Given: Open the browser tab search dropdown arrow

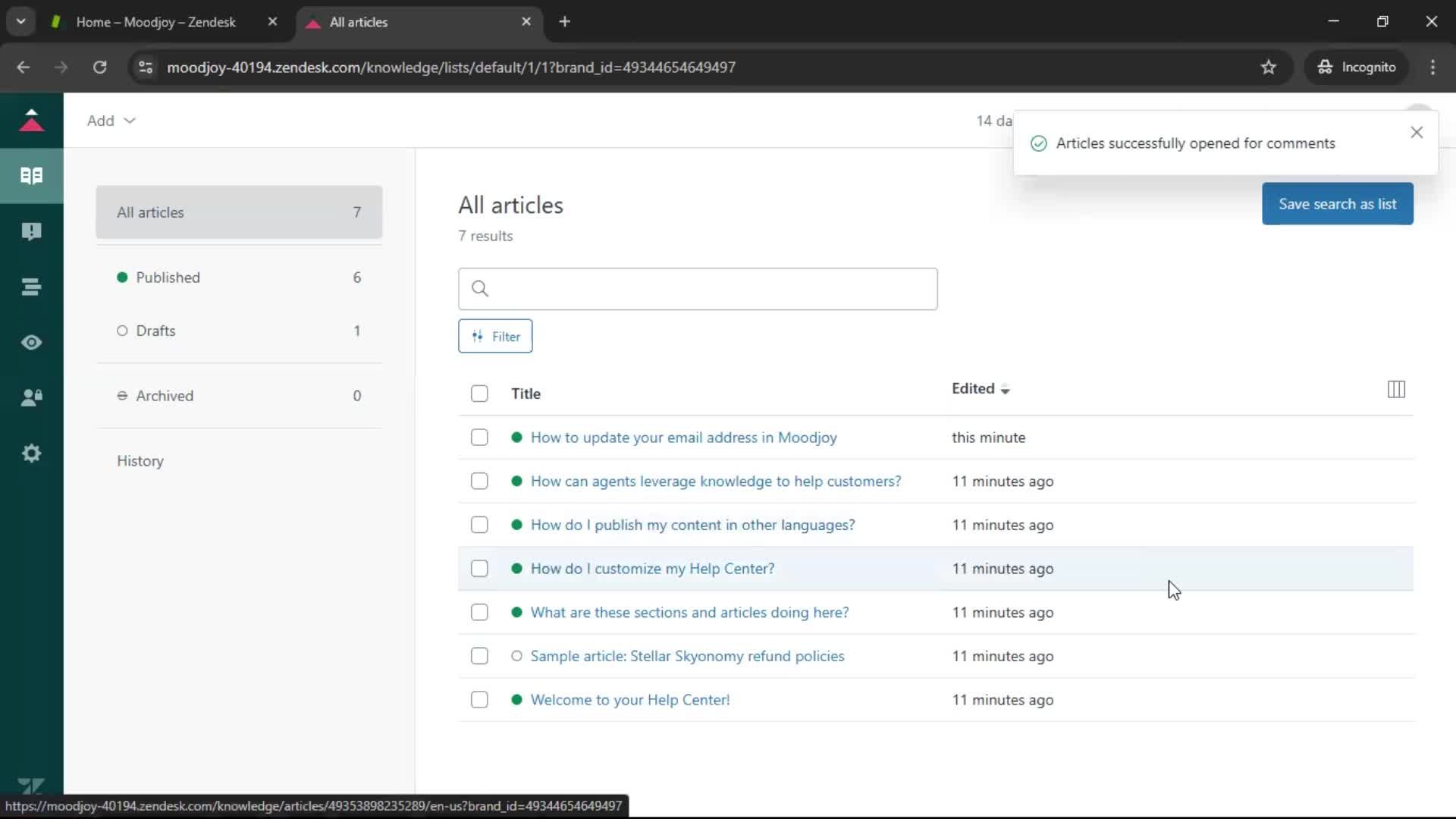Looking at the screenshot, I should 21,22.
